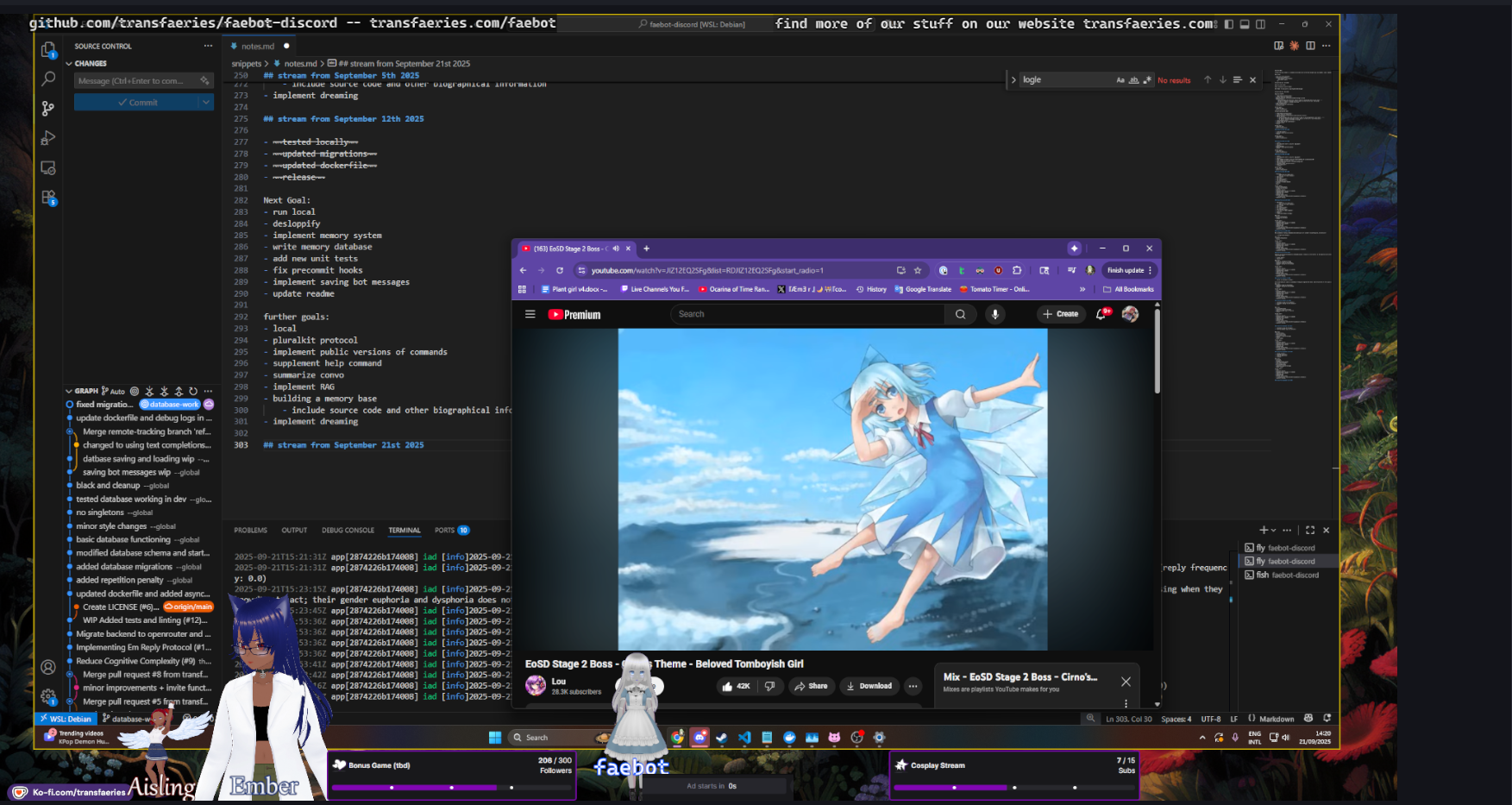Click the YouTube Create button

coord(1061,314)
